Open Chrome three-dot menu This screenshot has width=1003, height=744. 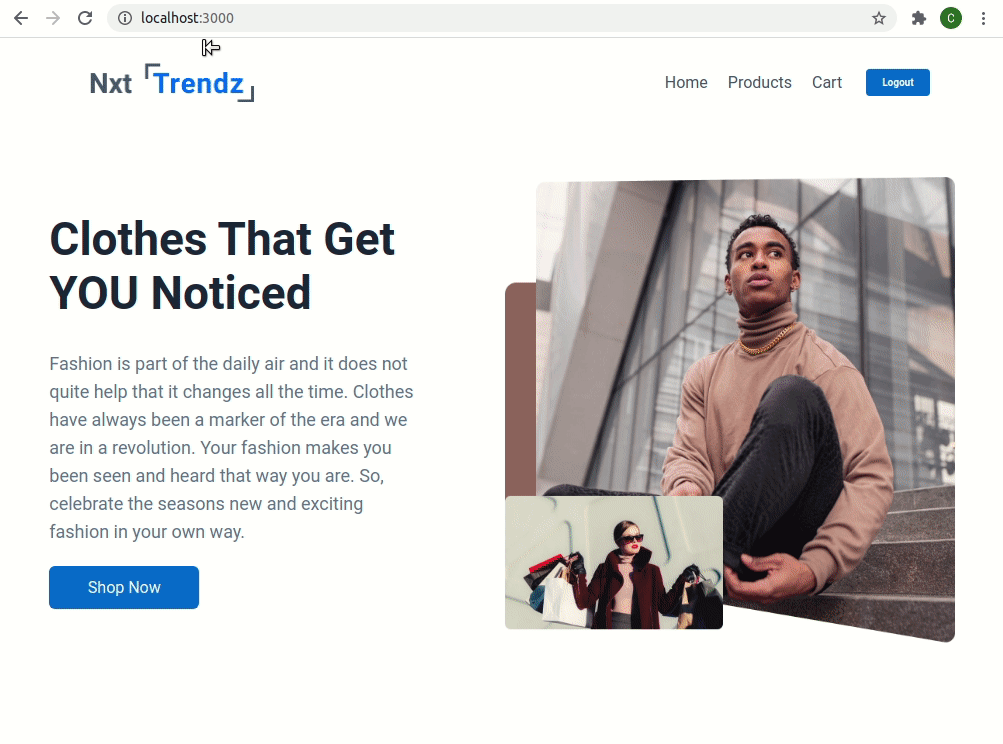[983, 18]
